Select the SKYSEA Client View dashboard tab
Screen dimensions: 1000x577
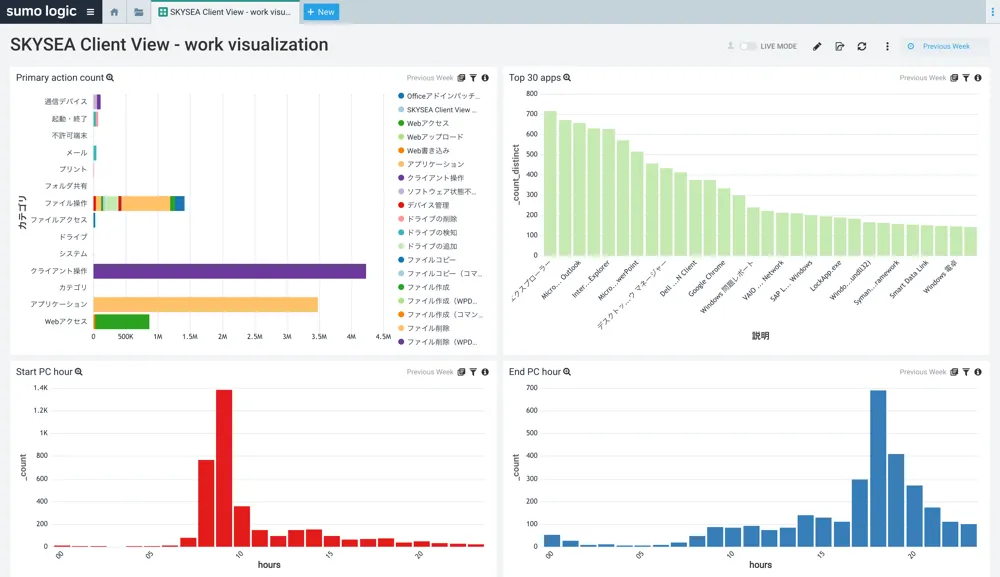pyautogui.click(x=225, y=12)
